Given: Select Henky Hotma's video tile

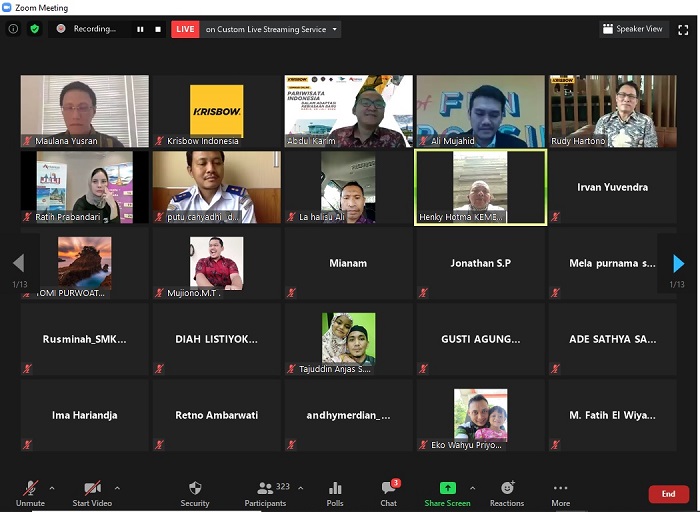Looking at the screenshot, I should click(480, 187).
